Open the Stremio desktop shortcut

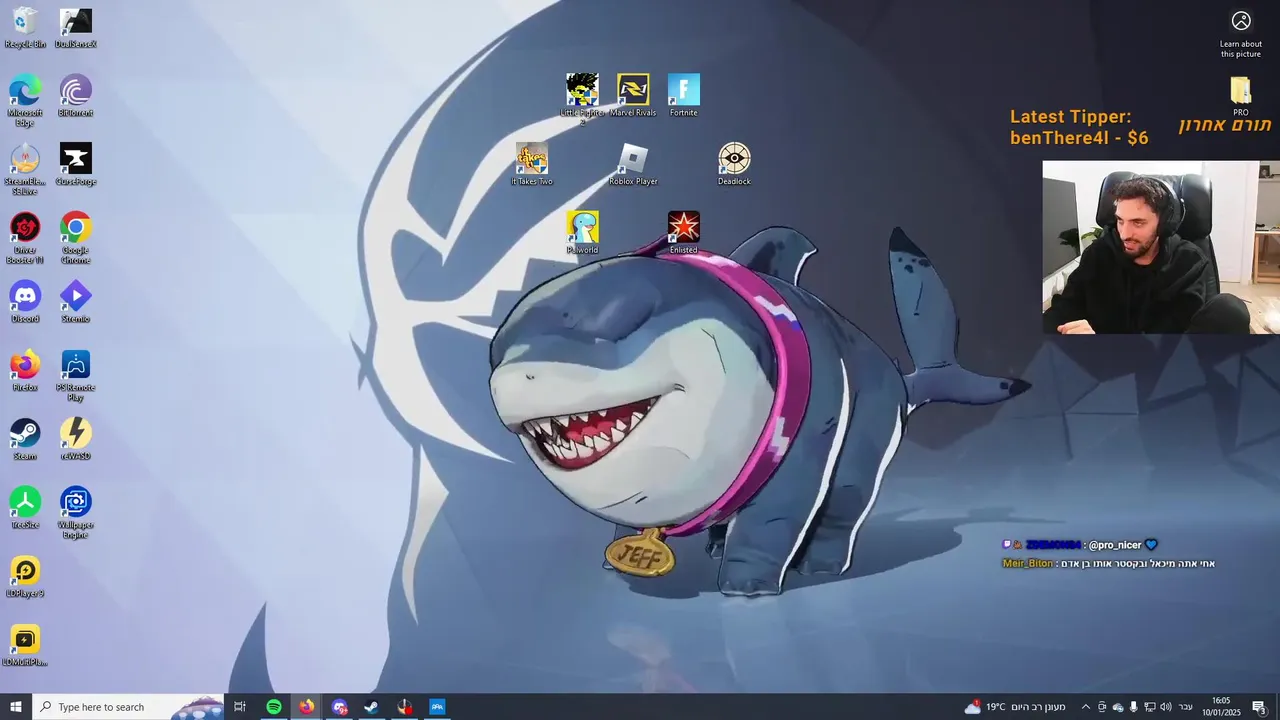pyautogui.click(x=76, y=301)
